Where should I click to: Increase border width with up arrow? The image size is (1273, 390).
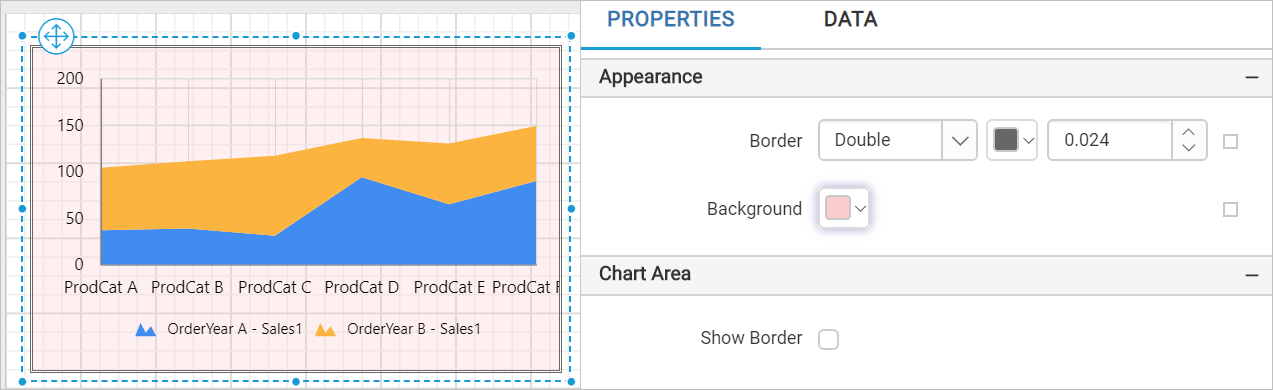point(1189,132)
